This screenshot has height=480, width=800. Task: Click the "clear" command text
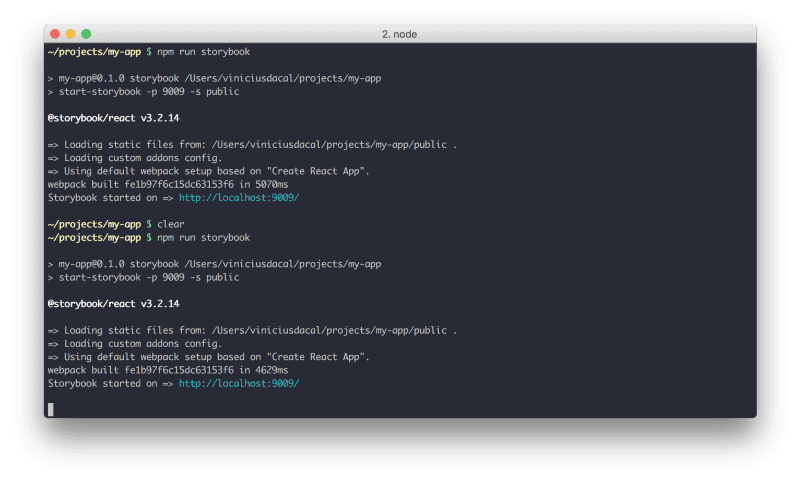click(x=172, y=224)
